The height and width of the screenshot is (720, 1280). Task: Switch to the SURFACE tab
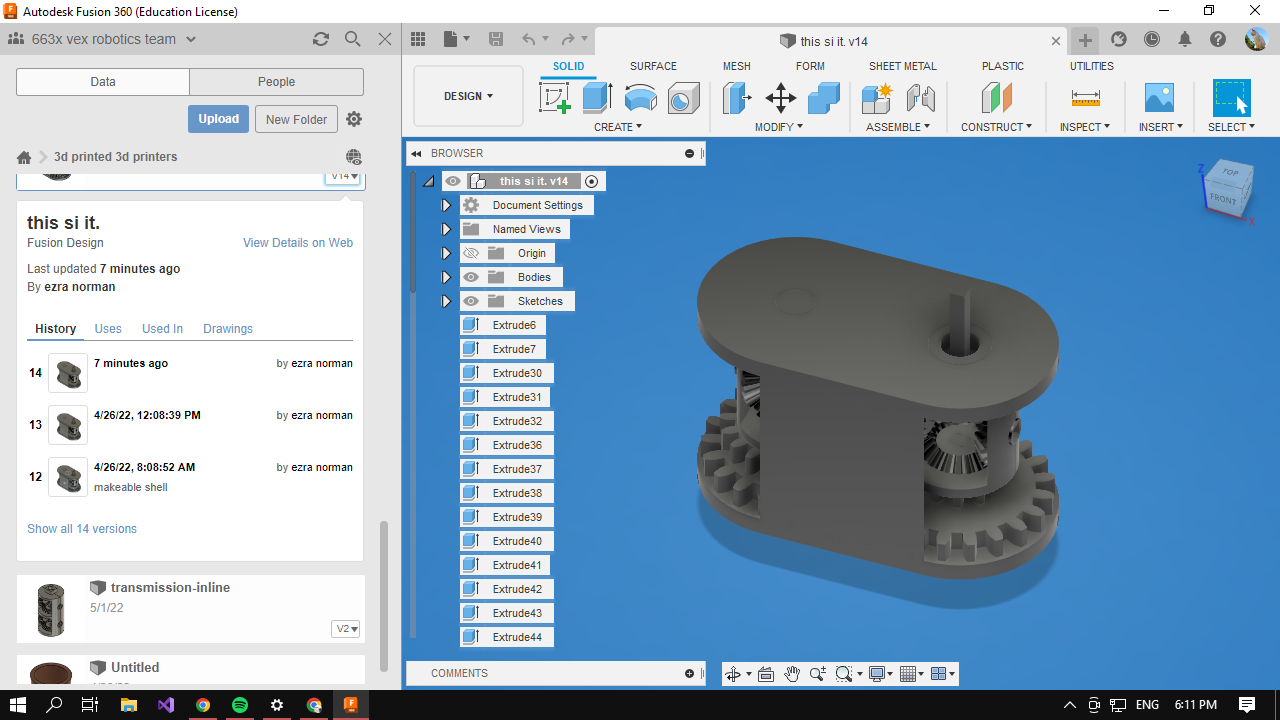coord(653,66)
